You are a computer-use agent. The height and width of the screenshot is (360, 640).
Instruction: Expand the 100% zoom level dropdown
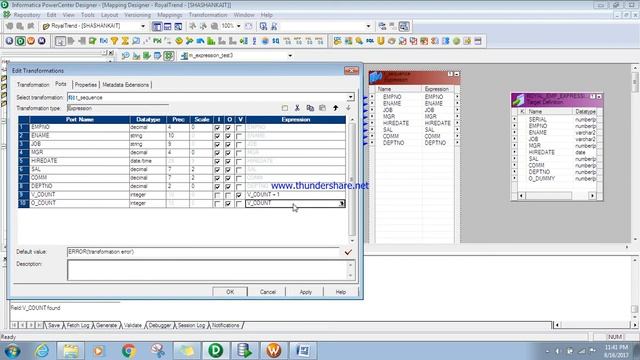(239, 26)
